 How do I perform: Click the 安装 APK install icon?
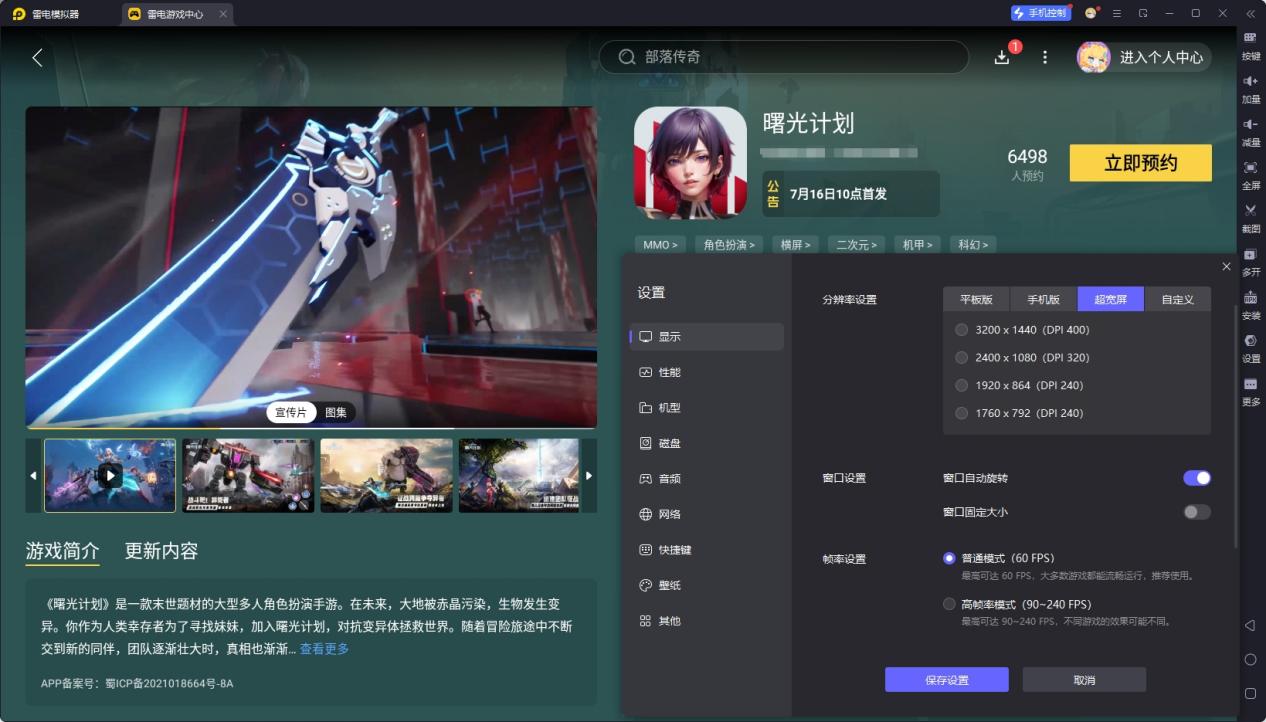click(x=1250, y=297)
